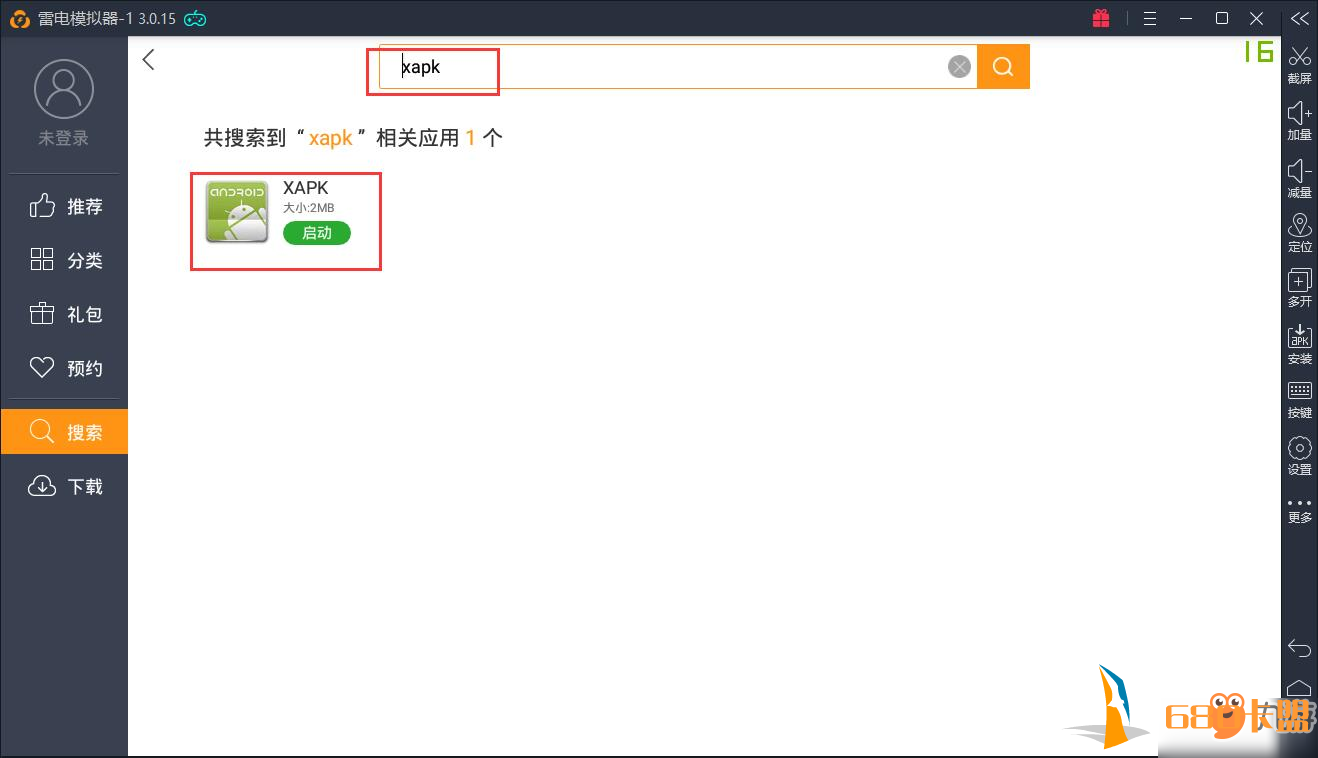1318x758 pixels.
Task: Click the orange search magnifier button
Action: [x=1003, y=67]
